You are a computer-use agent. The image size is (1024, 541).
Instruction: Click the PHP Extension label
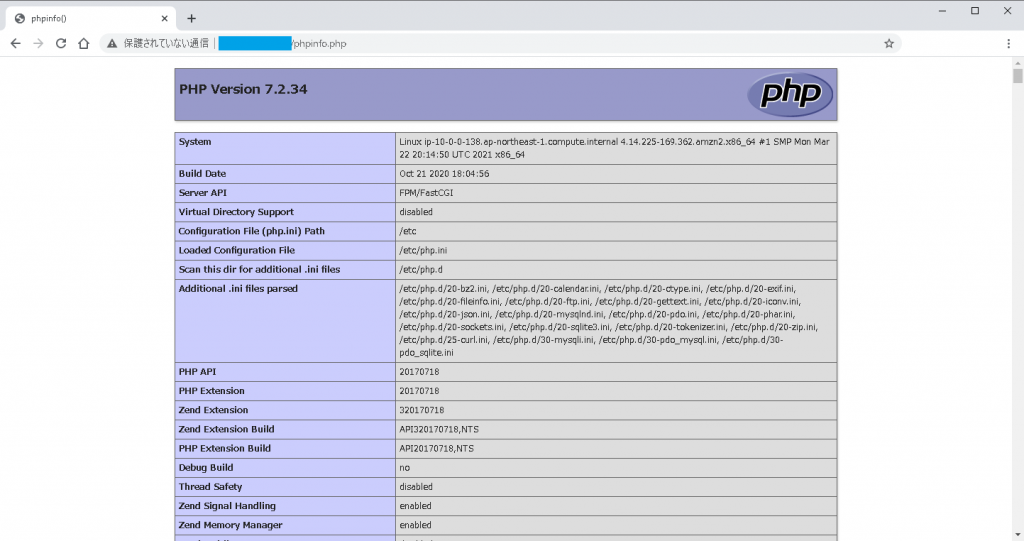click(x=212, y=391)
